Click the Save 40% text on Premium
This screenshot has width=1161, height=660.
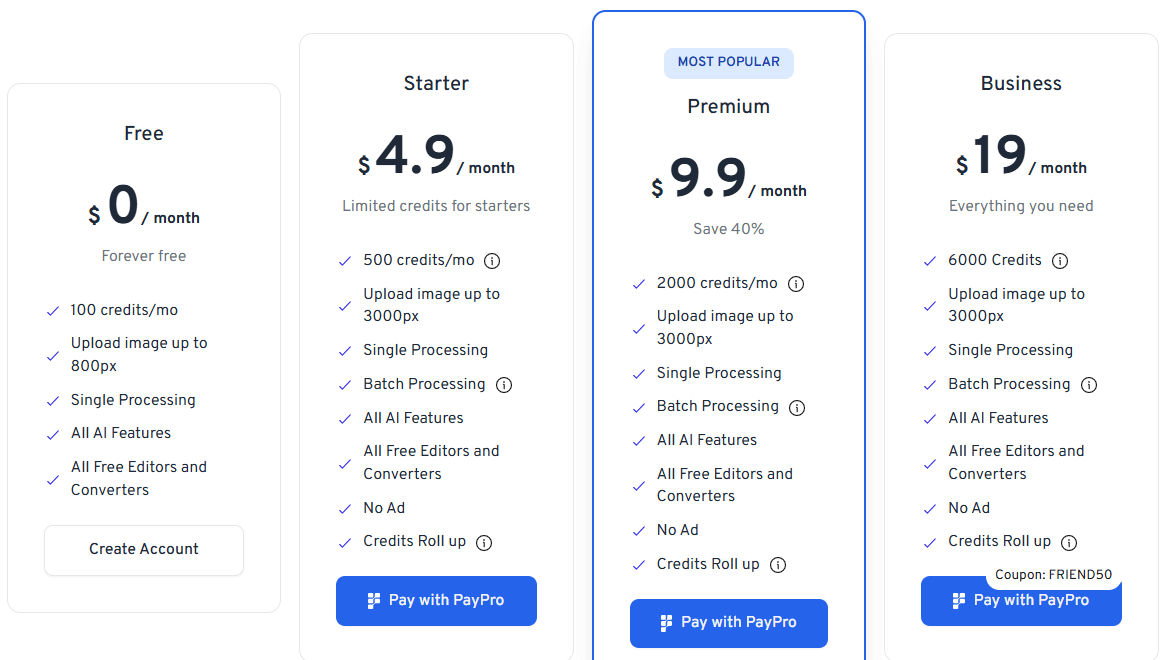pos(728,229)
